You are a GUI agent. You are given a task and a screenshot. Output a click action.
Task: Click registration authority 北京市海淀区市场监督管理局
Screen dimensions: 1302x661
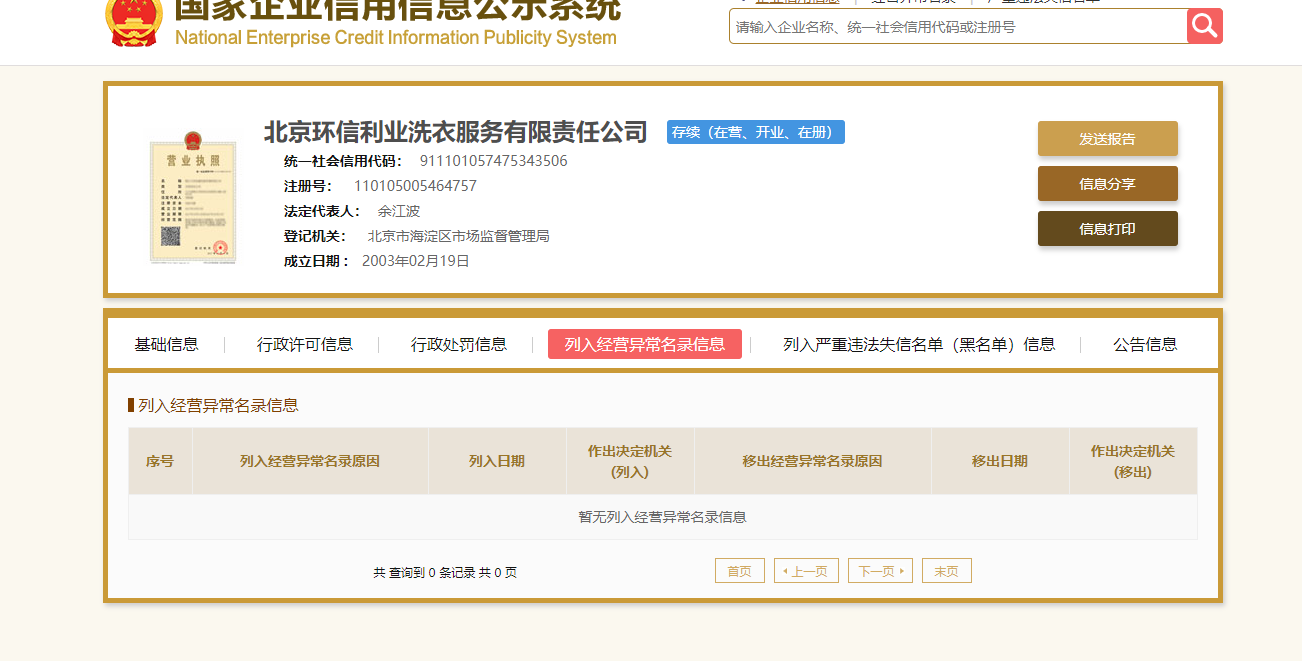(x=459, y=236)
